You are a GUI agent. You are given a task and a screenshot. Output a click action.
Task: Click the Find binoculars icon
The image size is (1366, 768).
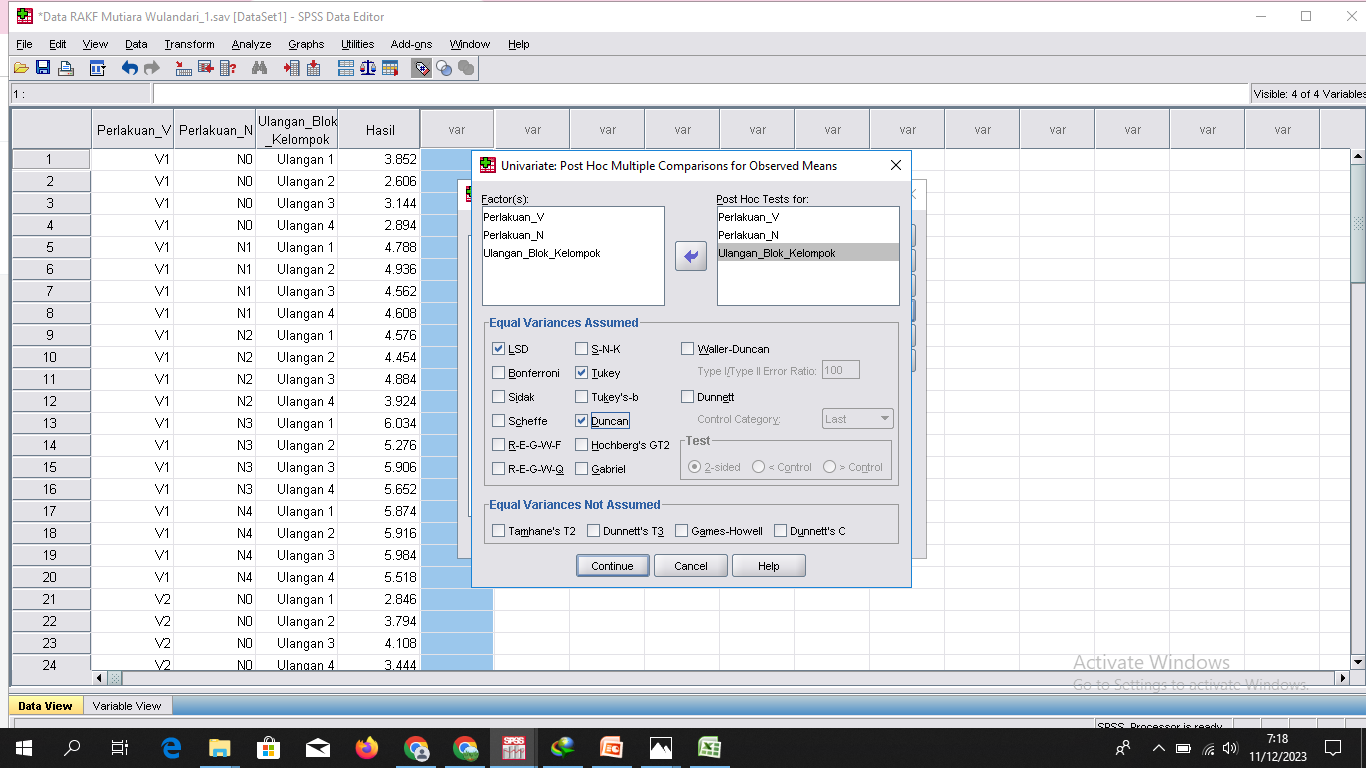point(260,68)
